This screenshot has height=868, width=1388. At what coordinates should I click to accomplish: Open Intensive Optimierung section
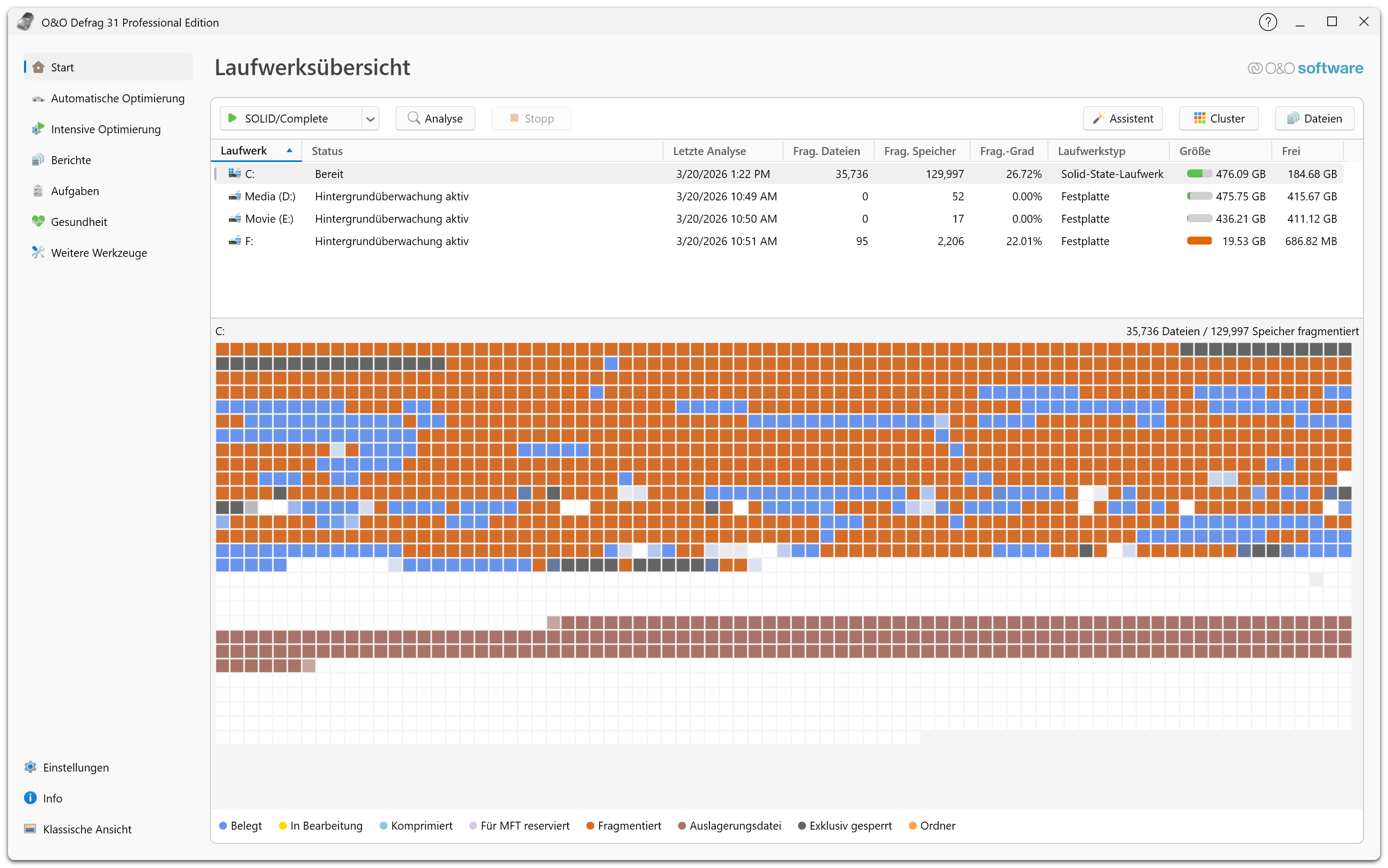tap(105, 129)
